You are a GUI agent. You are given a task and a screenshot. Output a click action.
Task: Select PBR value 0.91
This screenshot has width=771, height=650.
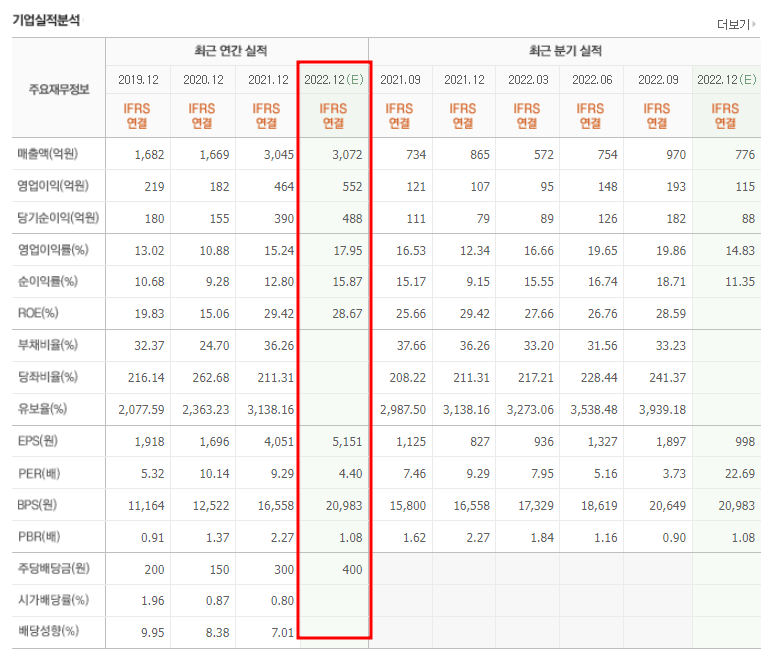(x=152, y=537)
